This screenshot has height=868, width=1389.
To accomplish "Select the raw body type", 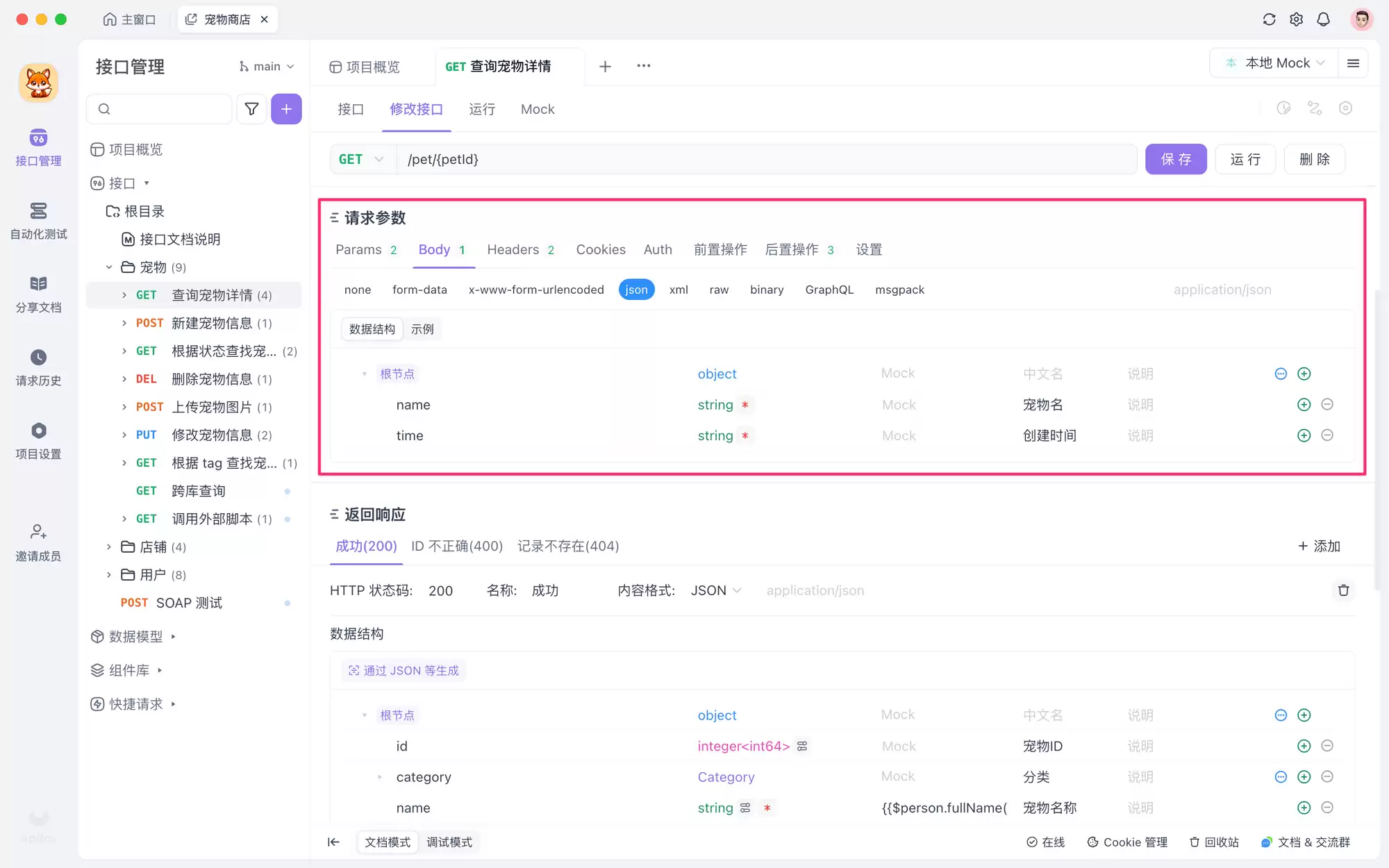I will click(x=719, y=290).
